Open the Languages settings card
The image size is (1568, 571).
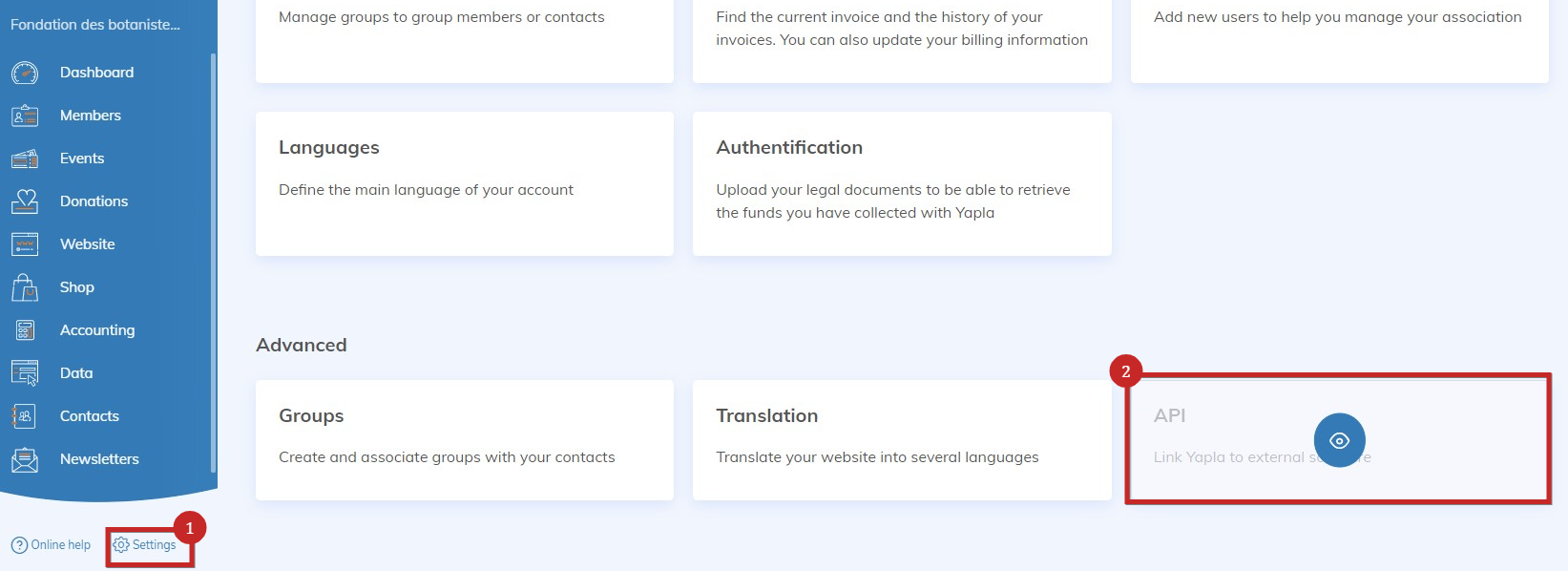[x=464, y=183]
